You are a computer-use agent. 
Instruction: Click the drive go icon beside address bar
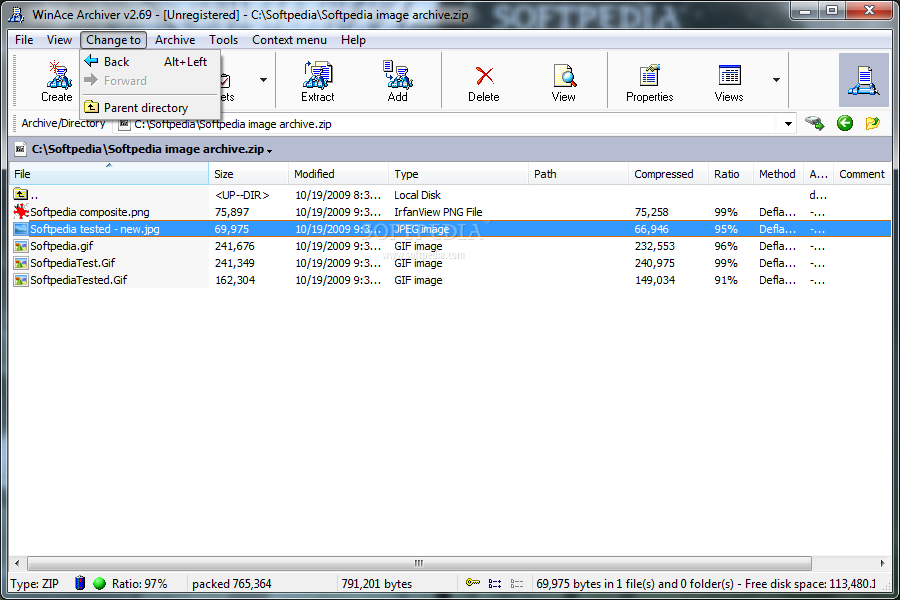pyautogui.click(x=815, y=123)
